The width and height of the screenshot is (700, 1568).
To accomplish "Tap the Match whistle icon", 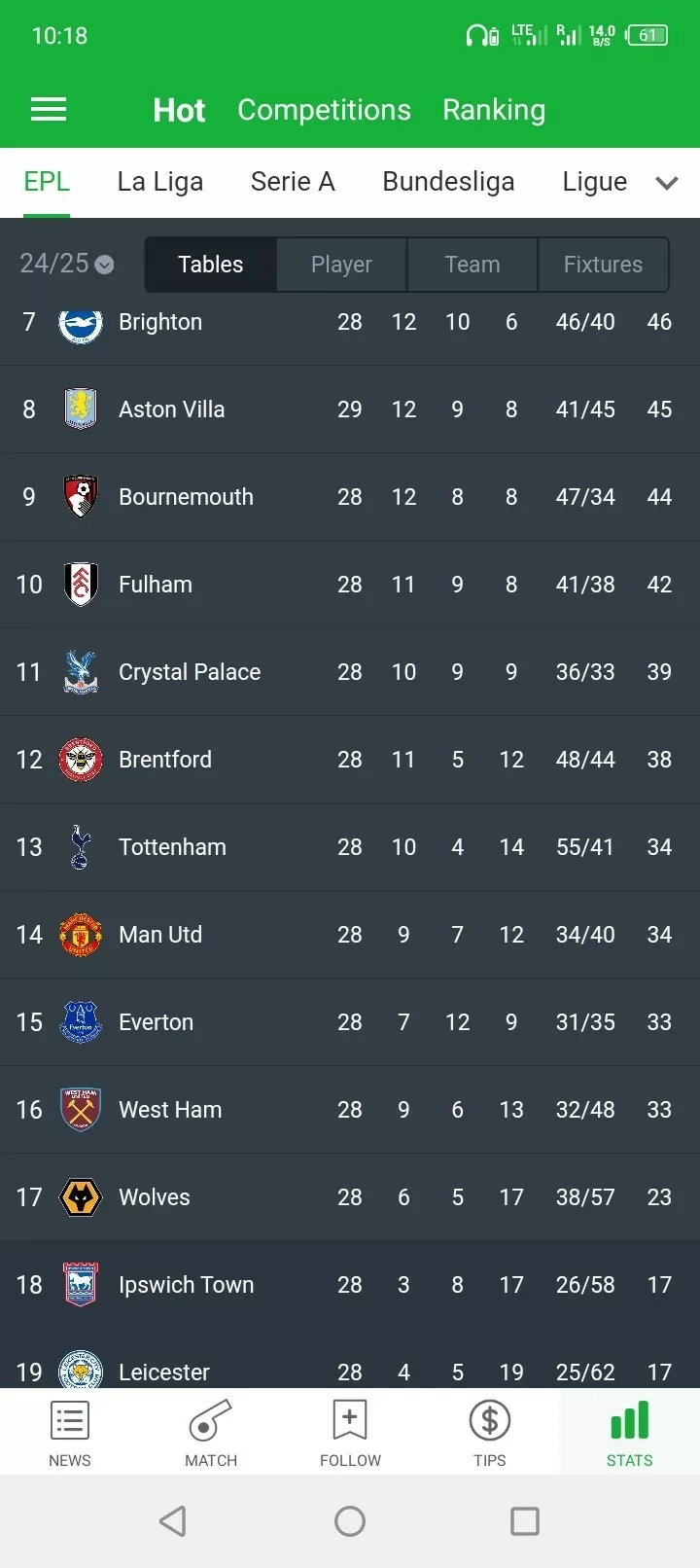I will (x=210, y=1421).
